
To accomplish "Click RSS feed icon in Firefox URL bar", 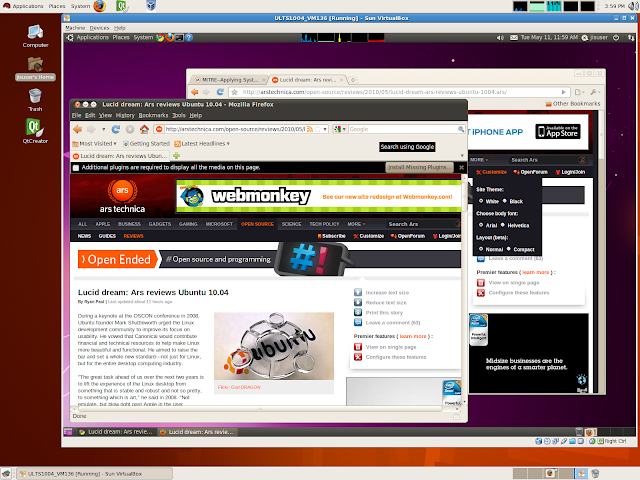I will tap(310, 129).
